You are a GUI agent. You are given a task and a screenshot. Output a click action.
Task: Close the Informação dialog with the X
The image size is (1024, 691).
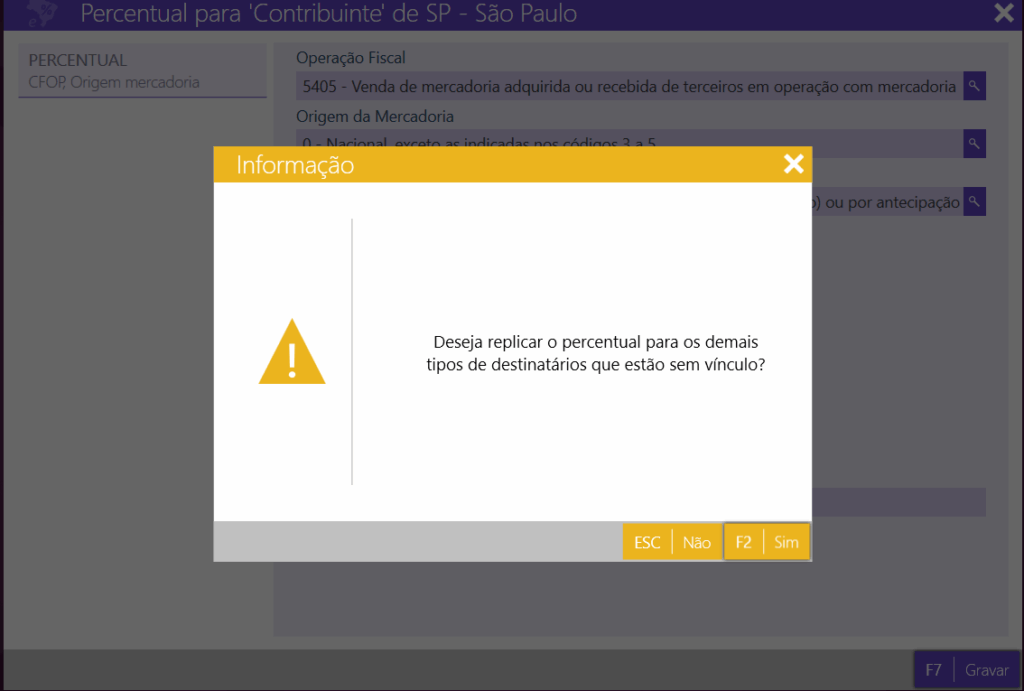(x=793, y=164)
